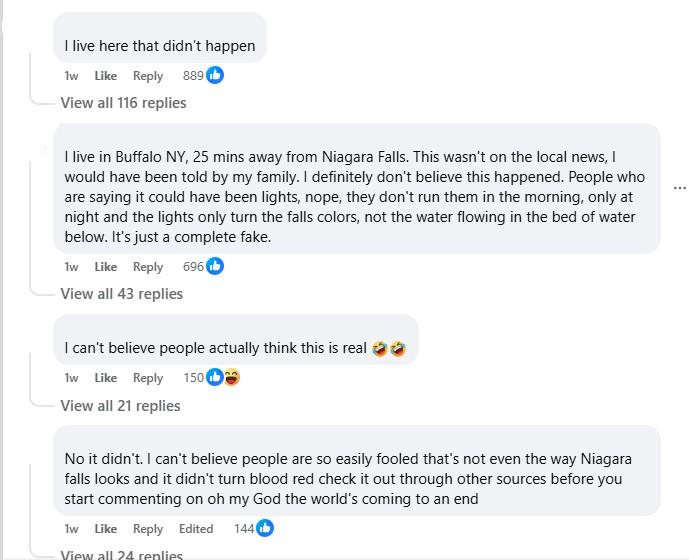Like the "think this is real" comment
Viewport: 689px width, 560px height.
(105, 378)
